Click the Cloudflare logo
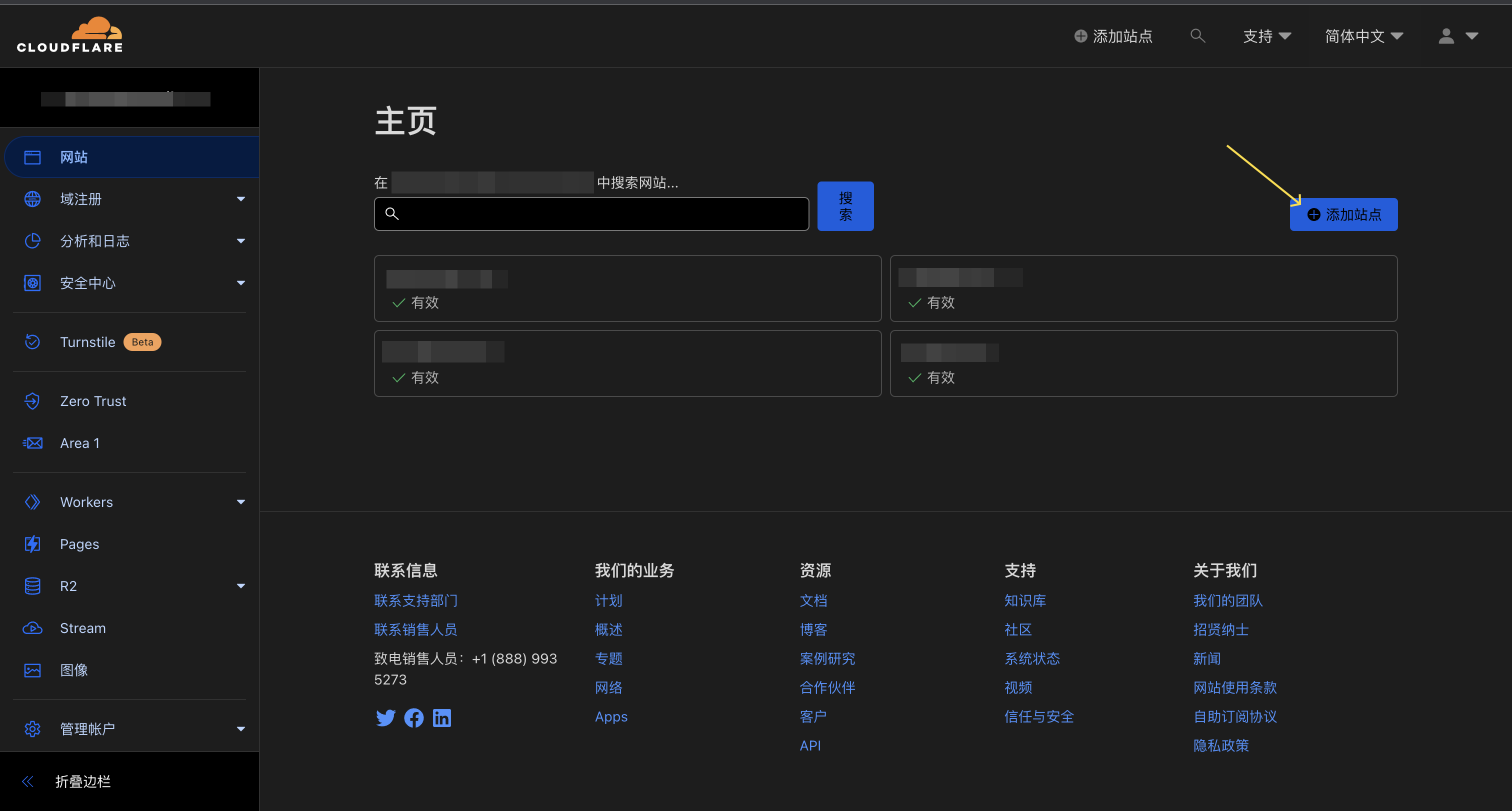1512x811 pixels. pyautogui.click(x=70, y=35)
